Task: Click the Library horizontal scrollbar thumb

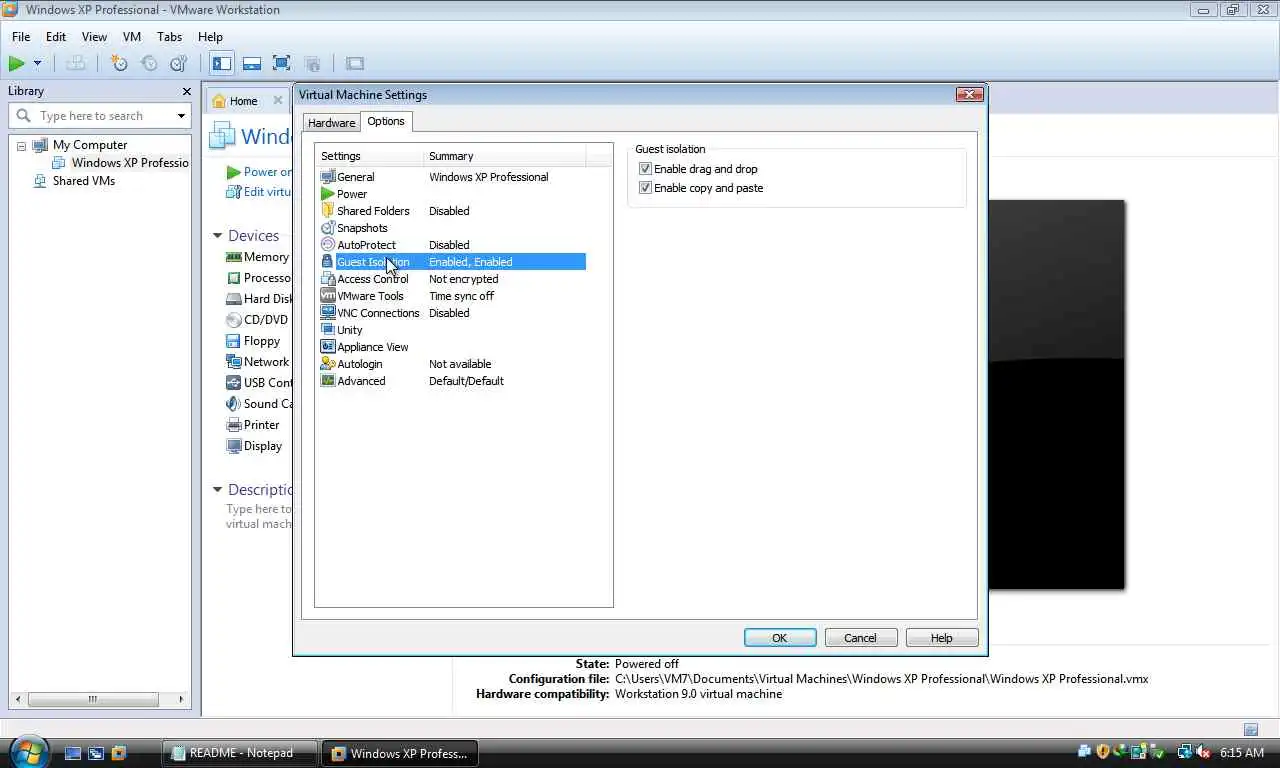Action: click(x=93, y=699)
